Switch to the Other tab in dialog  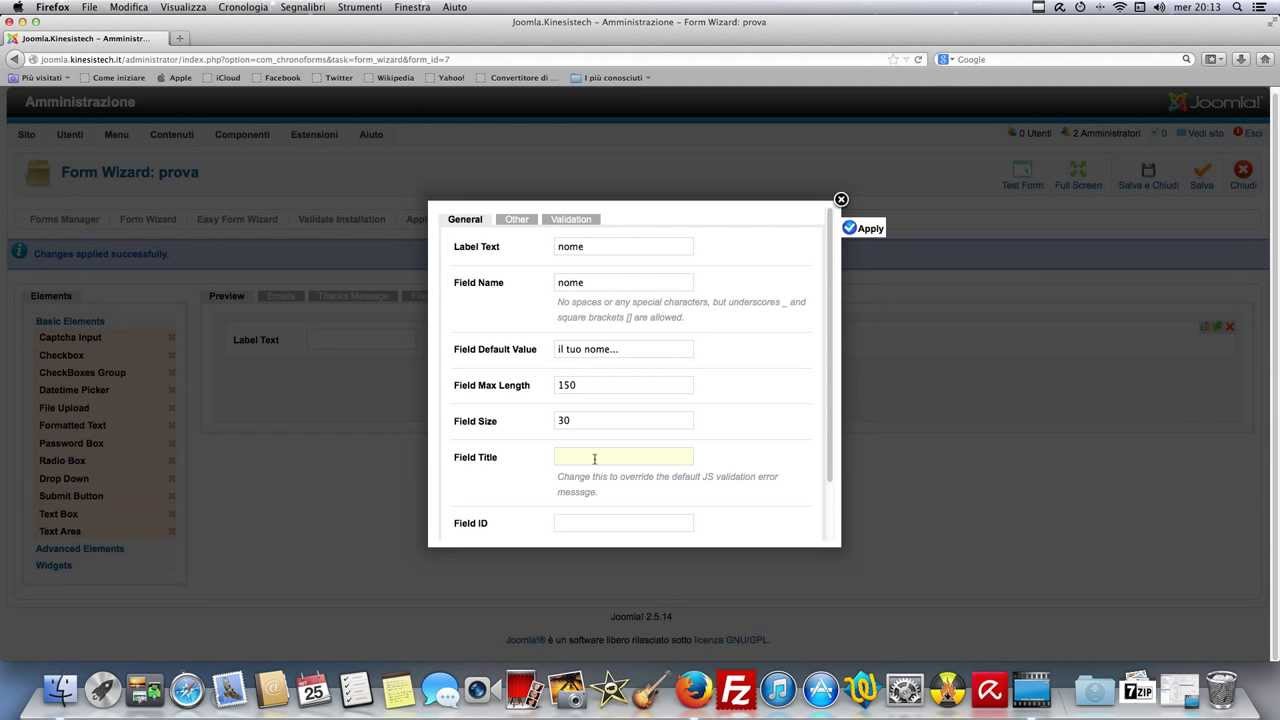(x=517, y=219)
